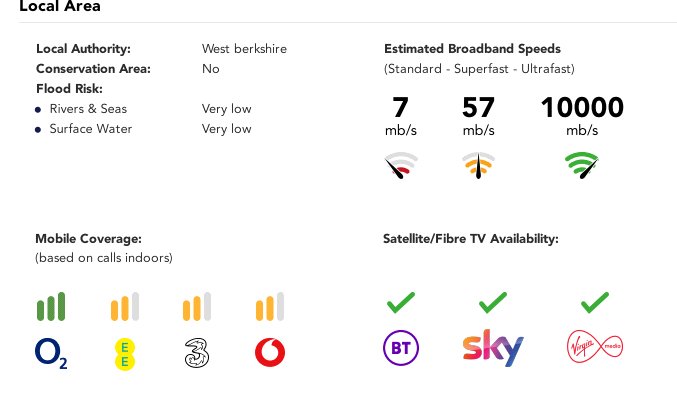Click the EE network logo
677x417 pixels.
point(125,354)
